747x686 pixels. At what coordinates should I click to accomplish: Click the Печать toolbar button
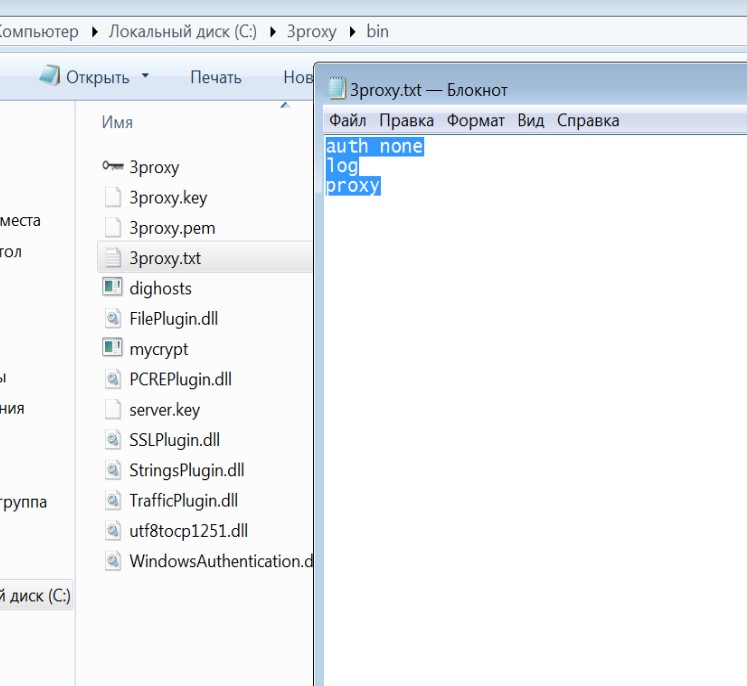click(x=216, y=77)
